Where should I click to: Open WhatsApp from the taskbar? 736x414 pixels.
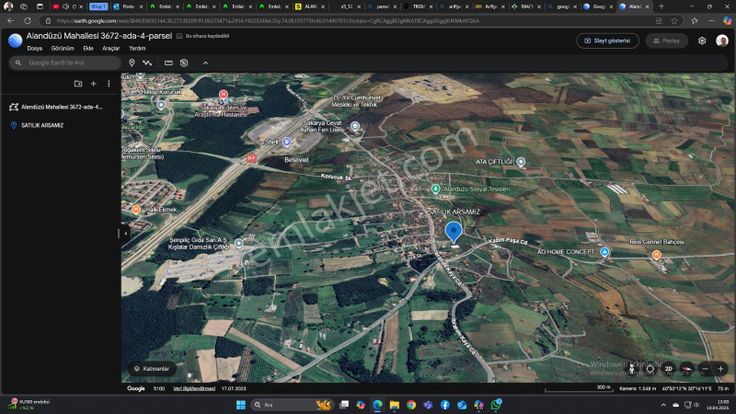click(496, 405)
